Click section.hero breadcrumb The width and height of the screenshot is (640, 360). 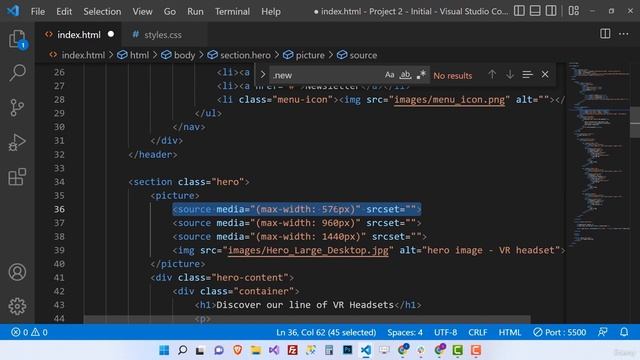245,55
